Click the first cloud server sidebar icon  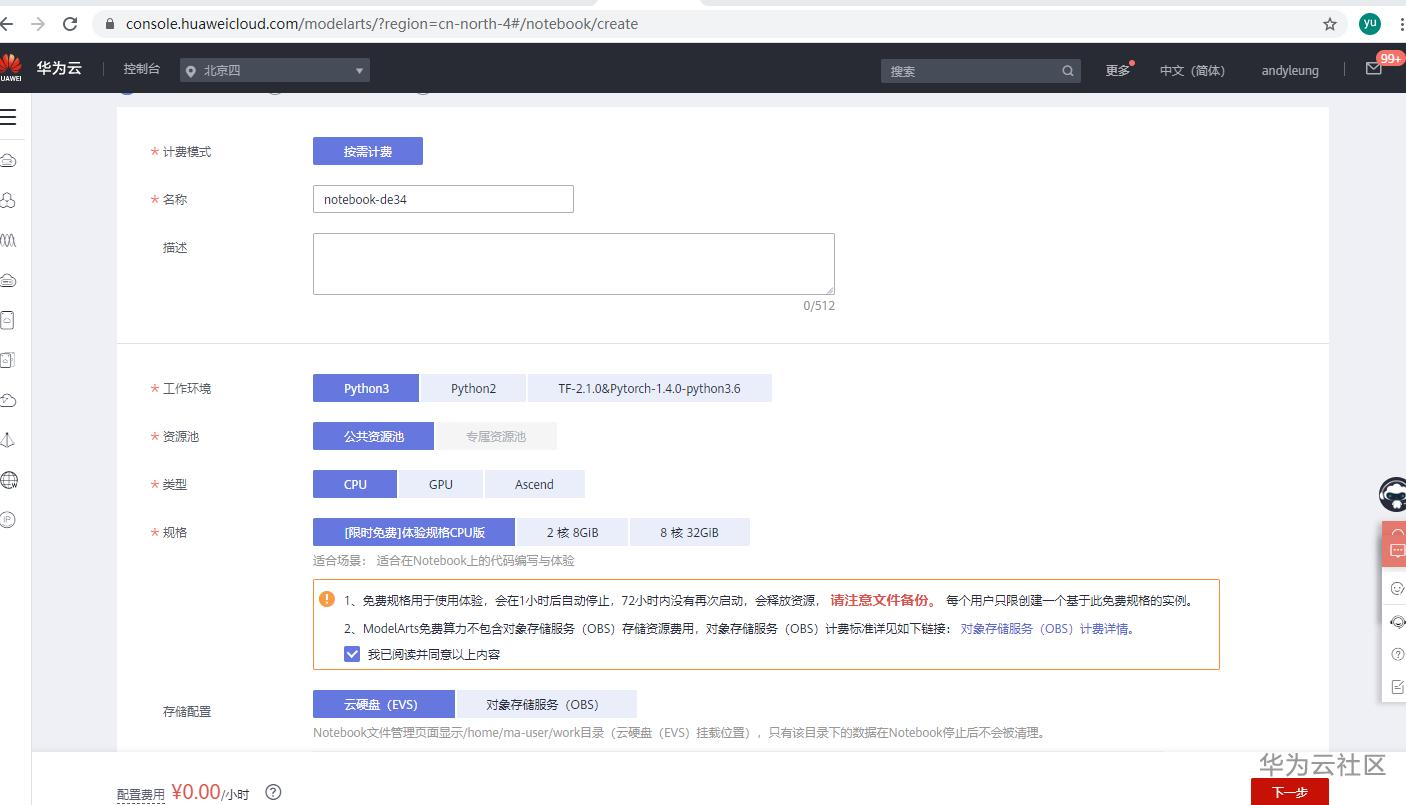point(8,160)
